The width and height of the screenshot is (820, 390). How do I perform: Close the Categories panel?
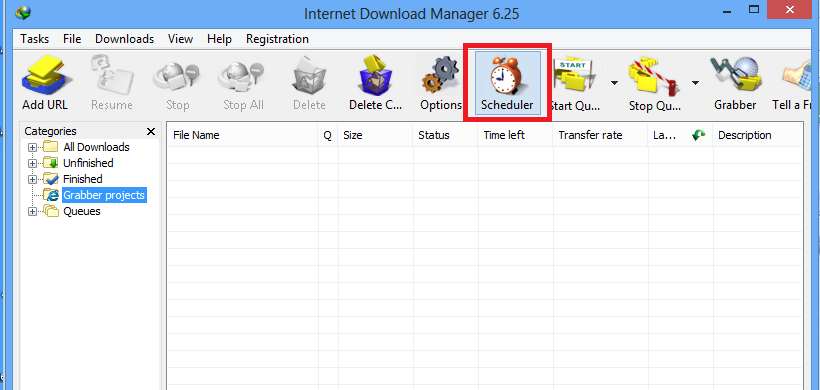(x=151, y=131)
